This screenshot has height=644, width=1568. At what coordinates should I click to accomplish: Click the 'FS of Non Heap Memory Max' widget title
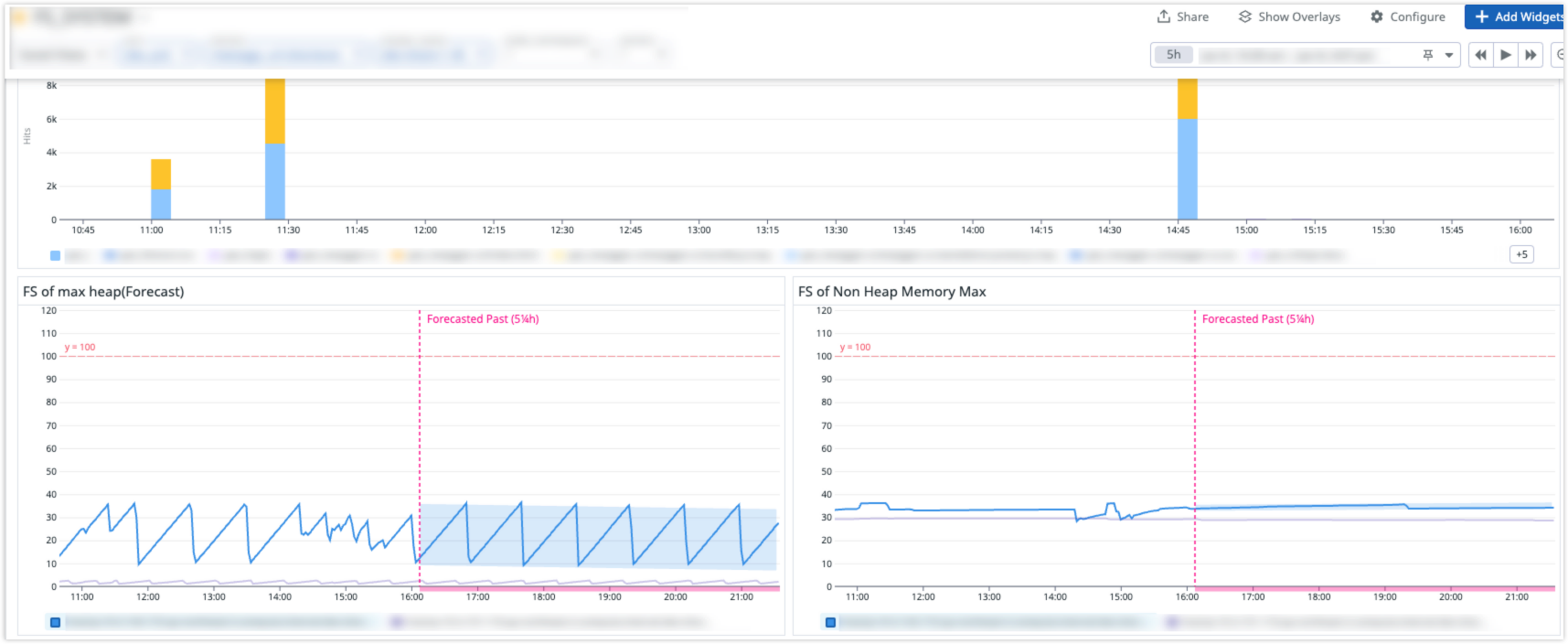coord(891,292)
